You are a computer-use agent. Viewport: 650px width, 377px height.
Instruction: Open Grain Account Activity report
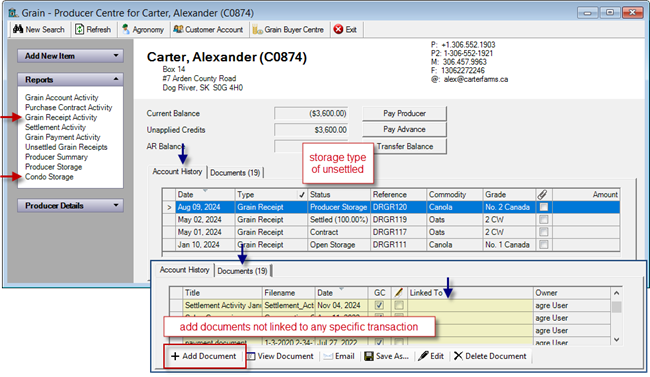click(x=62, y=97)
